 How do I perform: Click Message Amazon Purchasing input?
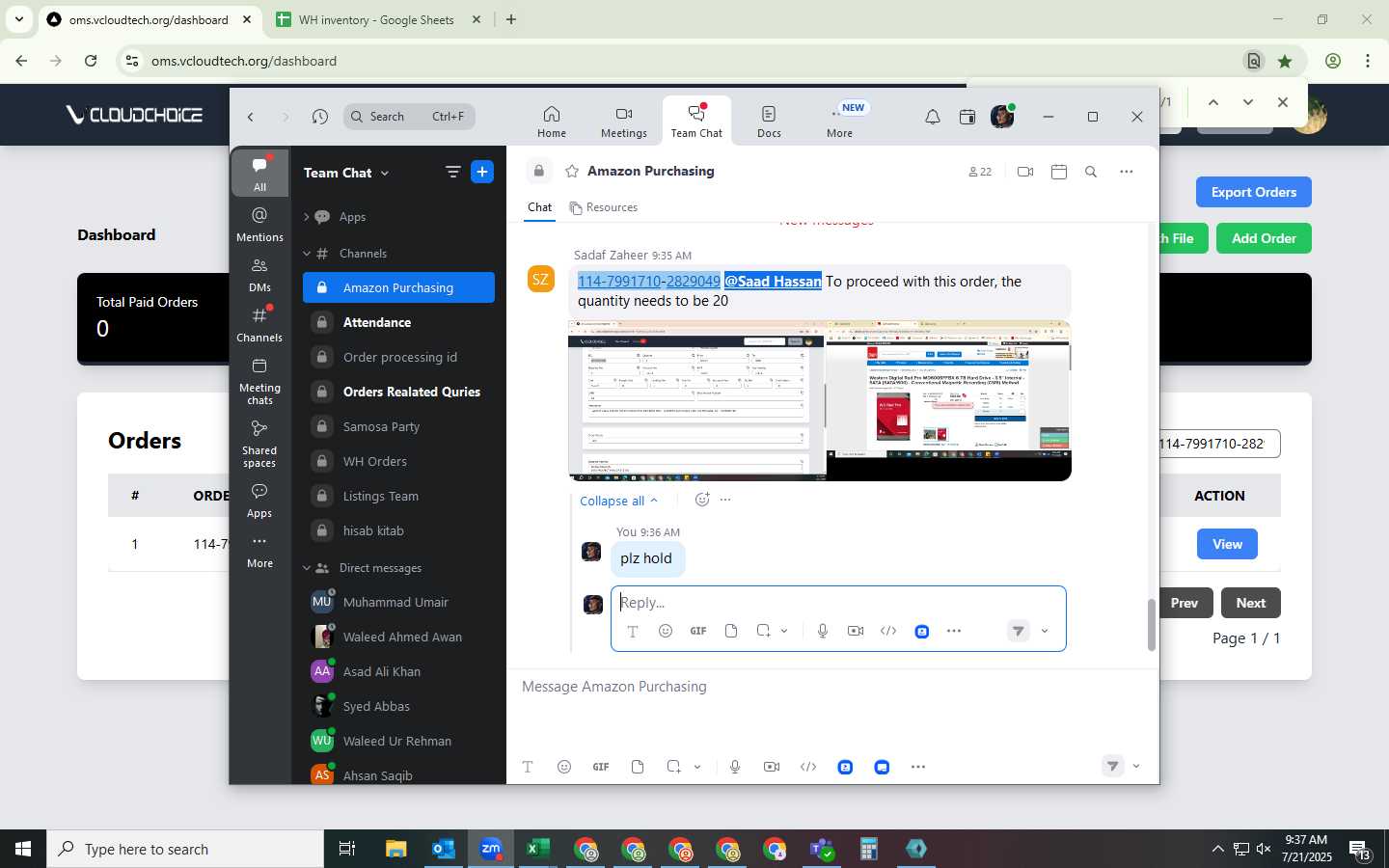[x=831, y=687]
